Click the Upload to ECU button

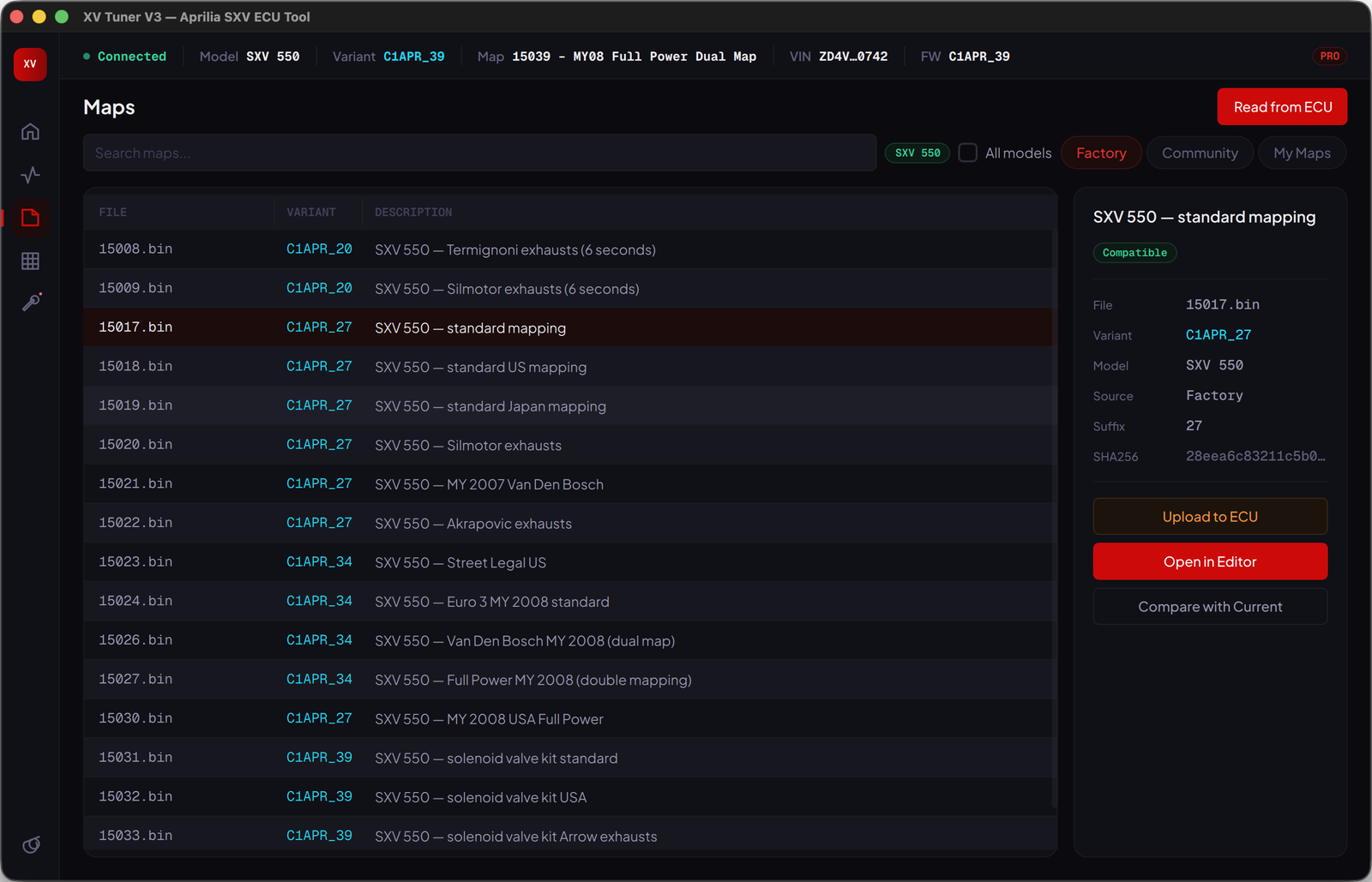(1210, 517)
